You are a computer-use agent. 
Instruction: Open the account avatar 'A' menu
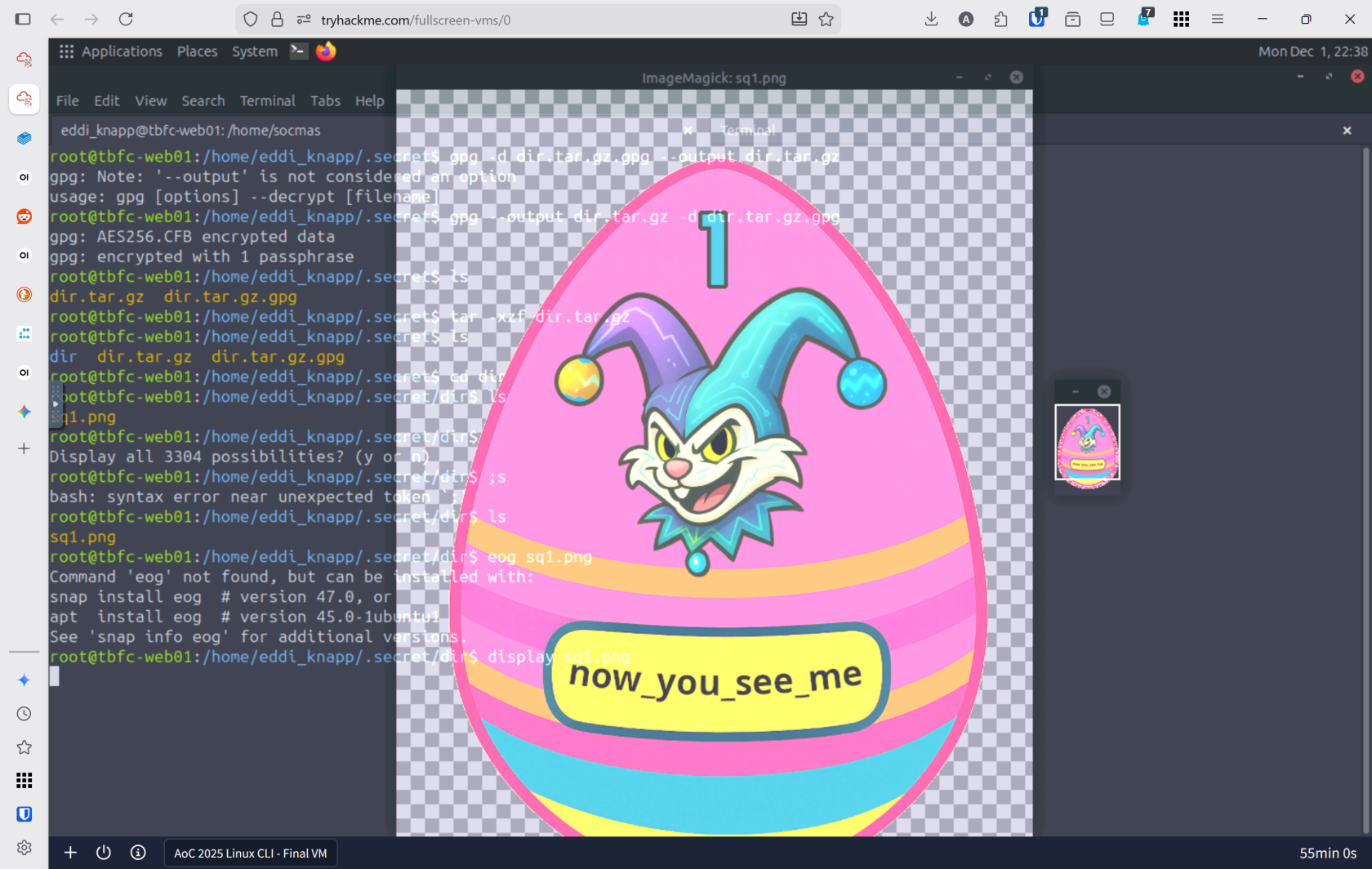pos(966,19)
